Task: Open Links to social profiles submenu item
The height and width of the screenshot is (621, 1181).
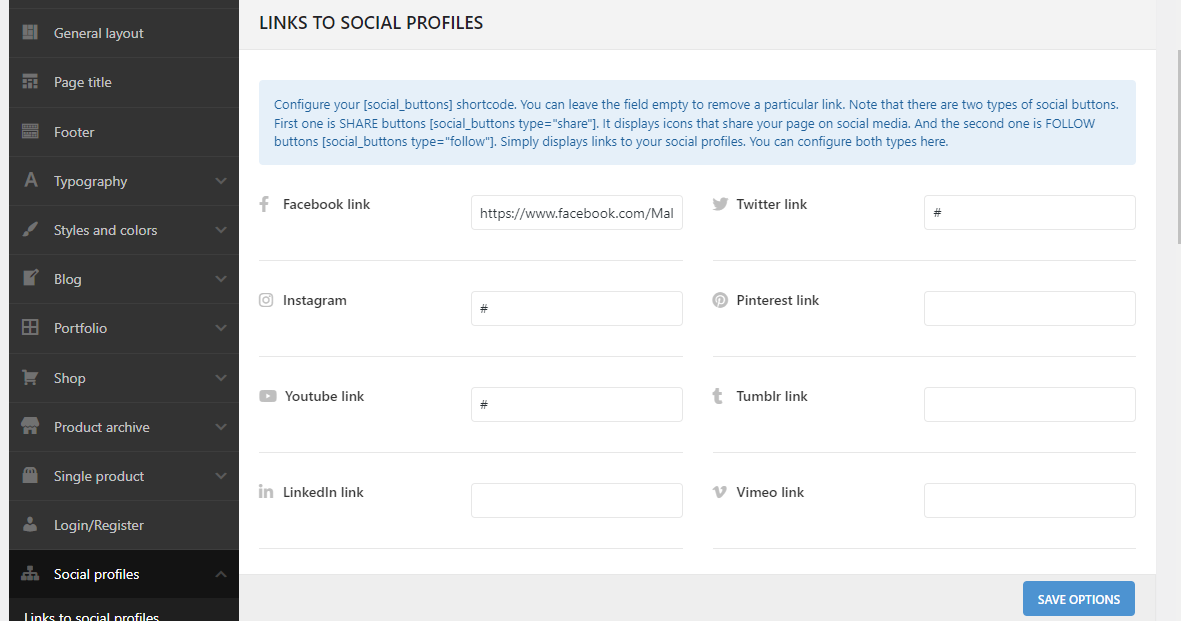Action: pyautogui.click(x=91, y=616)
